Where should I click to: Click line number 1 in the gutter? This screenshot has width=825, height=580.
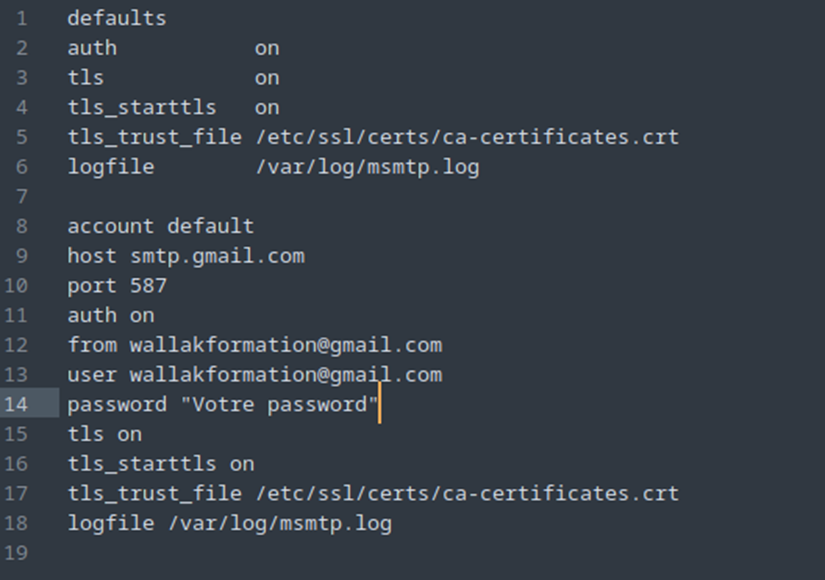click(x=22, y=19)
